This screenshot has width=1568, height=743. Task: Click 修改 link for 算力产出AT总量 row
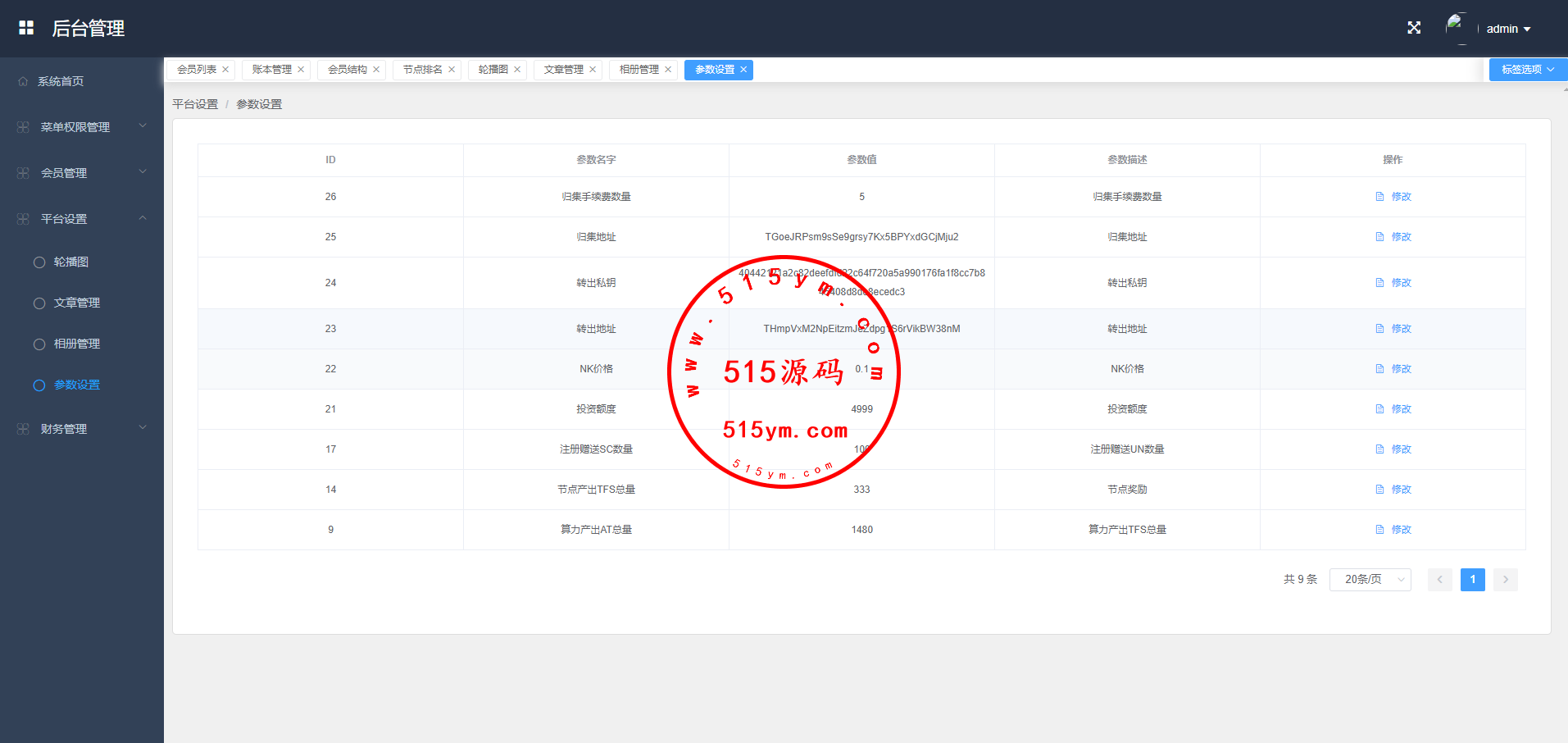(1401, 530)
